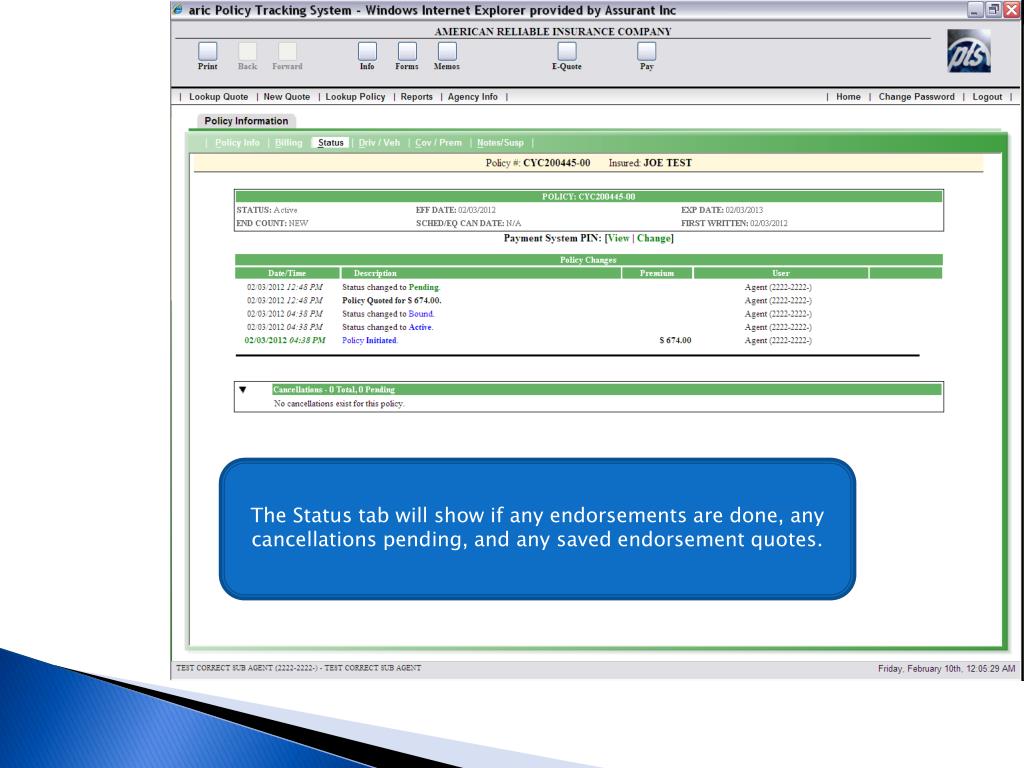Click the EFF DATE 02/03/2012 field
Image resolution: width=1024 pixels, height=768 pixels.
[456, 210]
